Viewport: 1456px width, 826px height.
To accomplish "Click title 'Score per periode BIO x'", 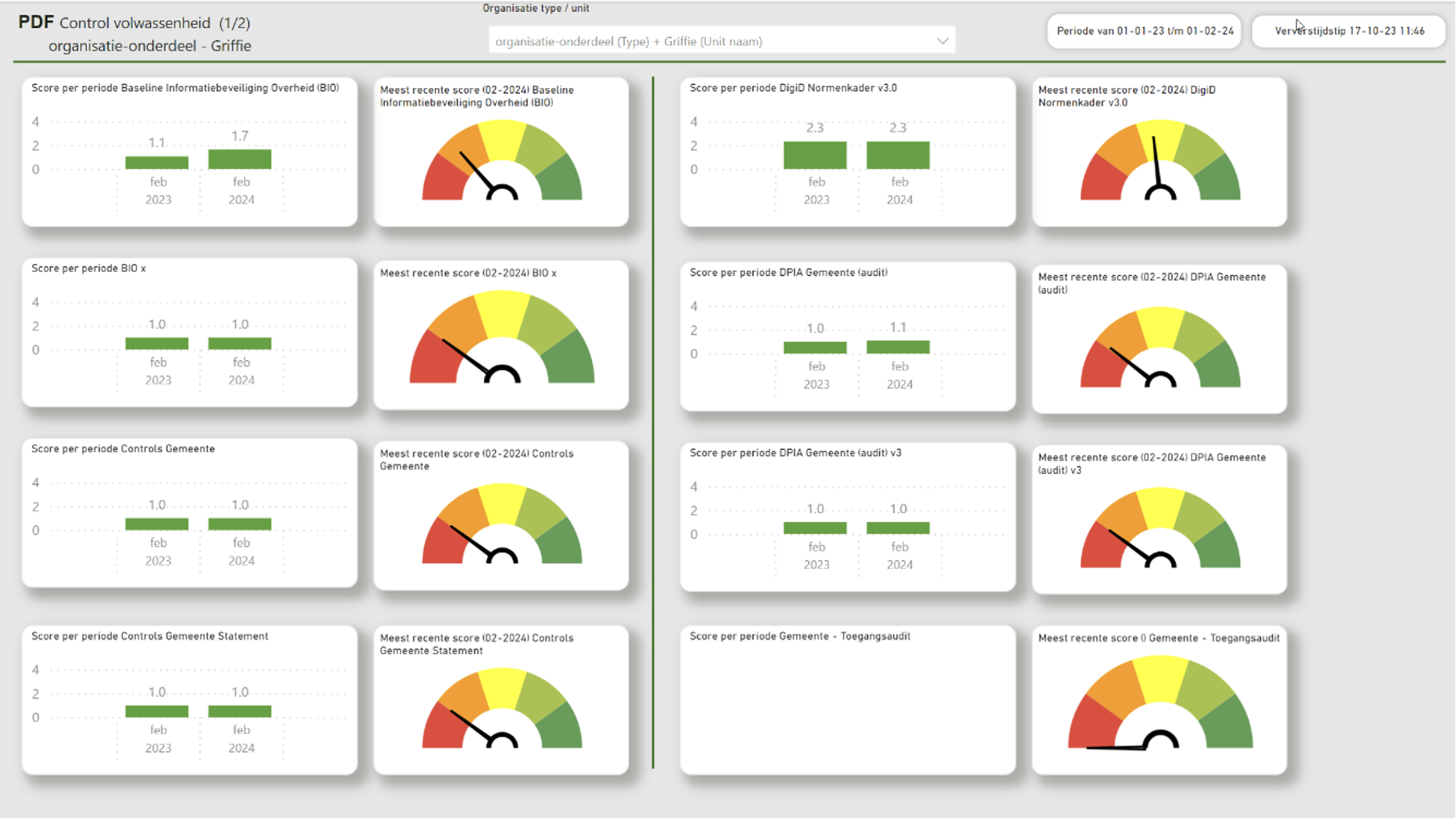I will pyautogui.click(x=89, y=268).
